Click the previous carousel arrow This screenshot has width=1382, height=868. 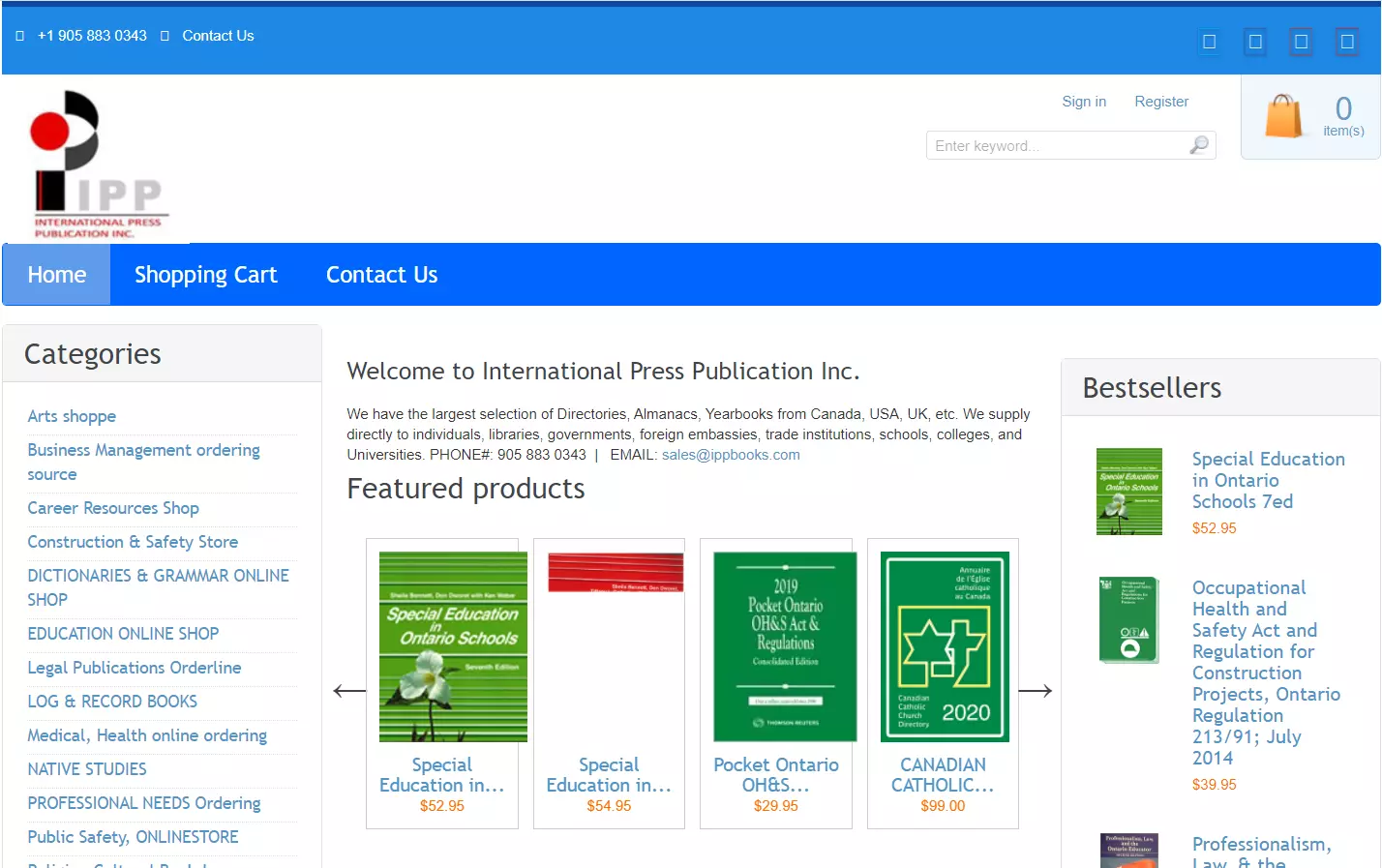(x=349, y=691)
